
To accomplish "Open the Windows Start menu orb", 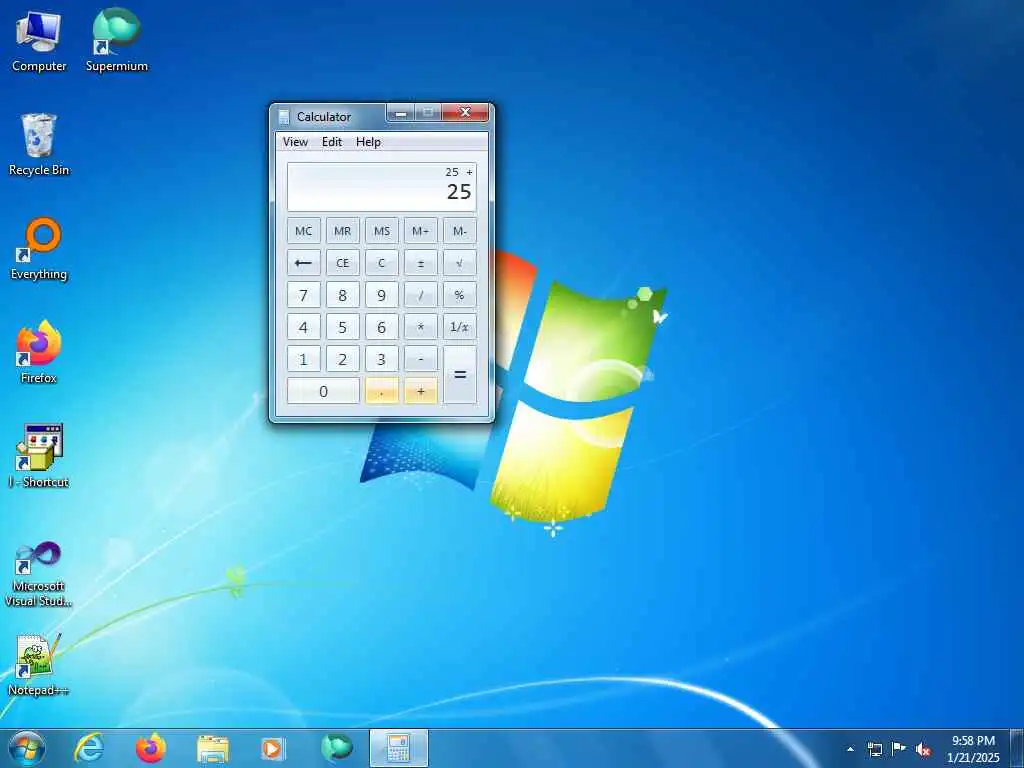I will (27, 748).
